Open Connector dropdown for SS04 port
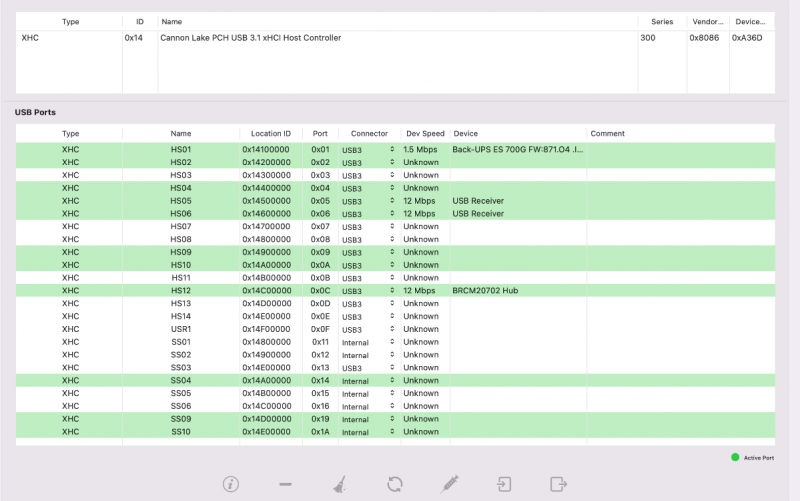This screenshot has width=800, height=501. coord(367,381)
